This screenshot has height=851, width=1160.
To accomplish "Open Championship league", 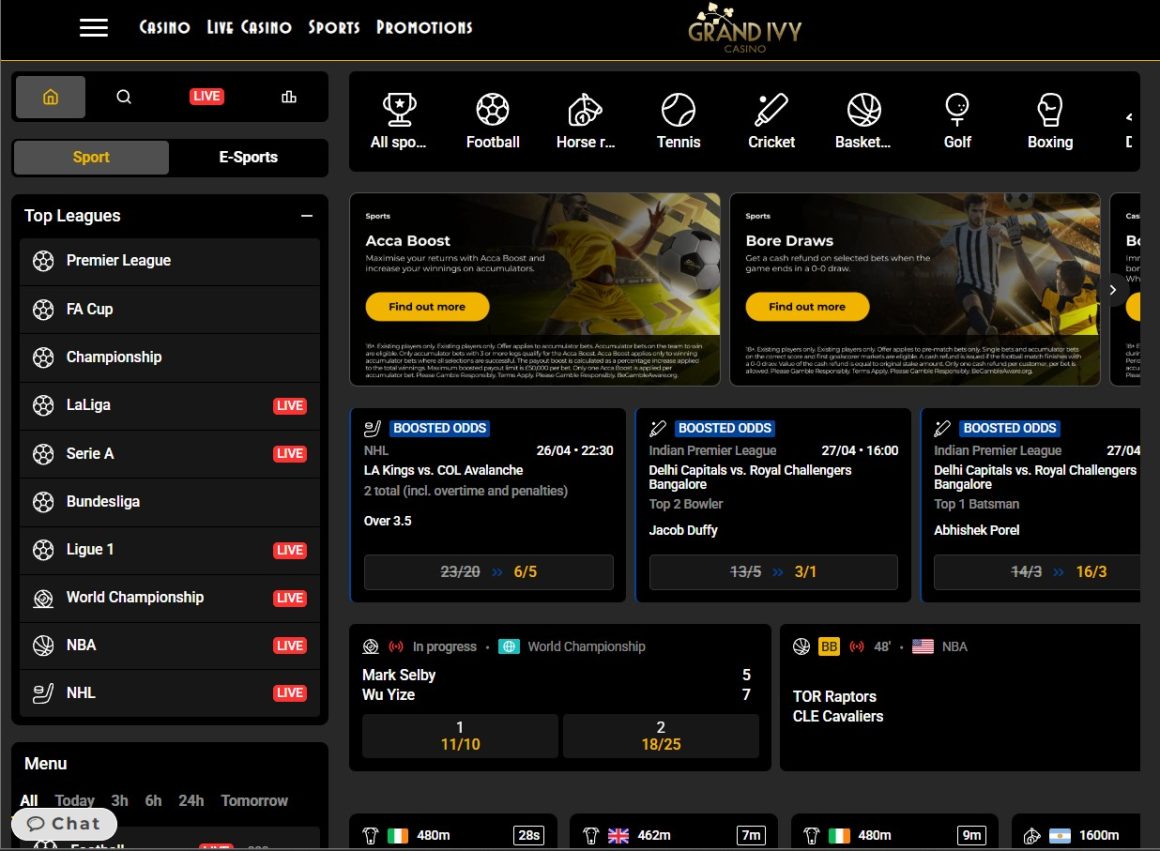I will (x=170, y=357).
